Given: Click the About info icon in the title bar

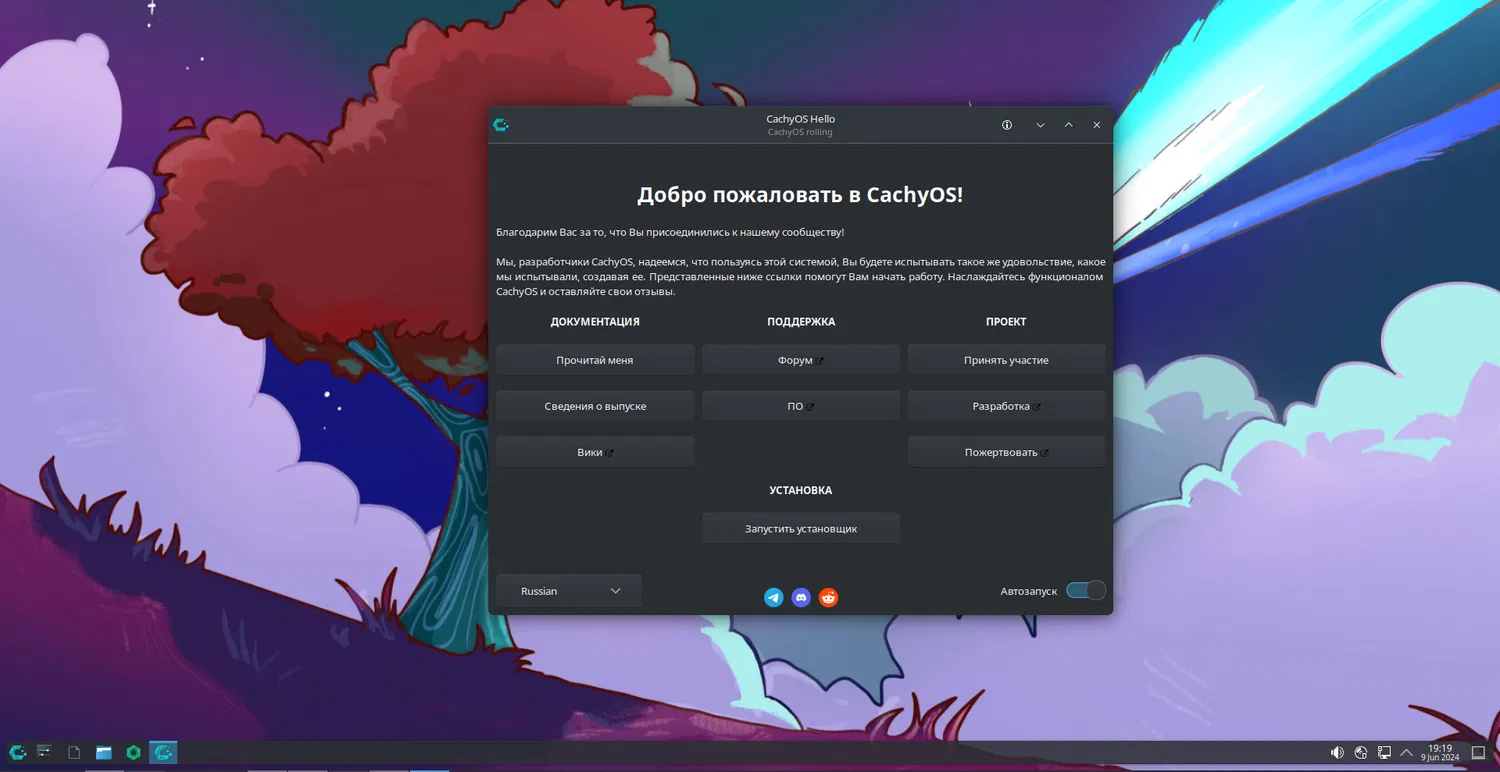Looking at the screenshot, I should tap(1007, 125).
